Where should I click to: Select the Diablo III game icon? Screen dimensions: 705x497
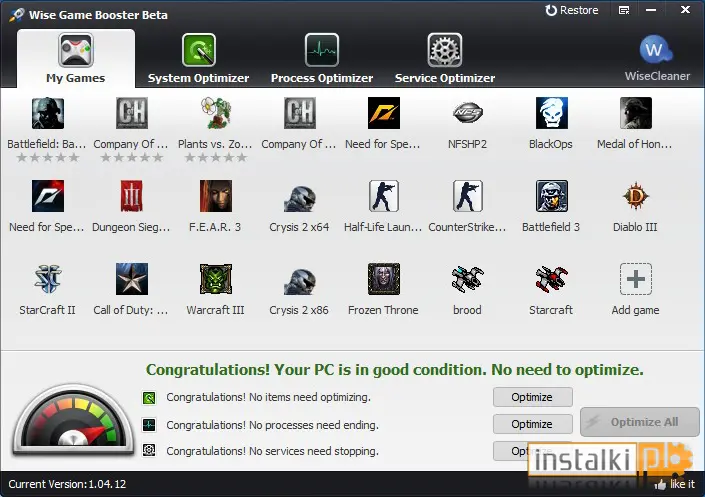635,196
